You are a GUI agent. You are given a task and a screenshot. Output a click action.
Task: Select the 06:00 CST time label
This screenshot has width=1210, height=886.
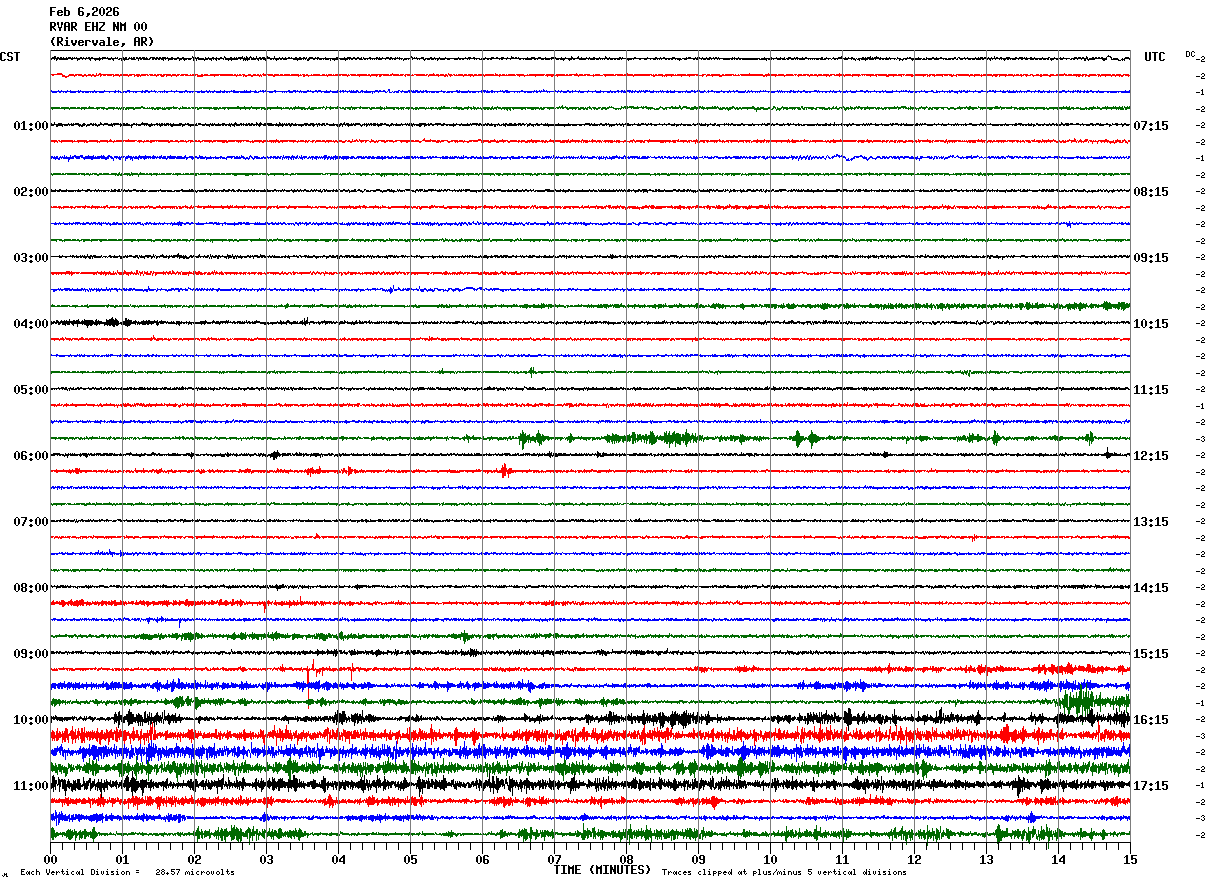31,456
